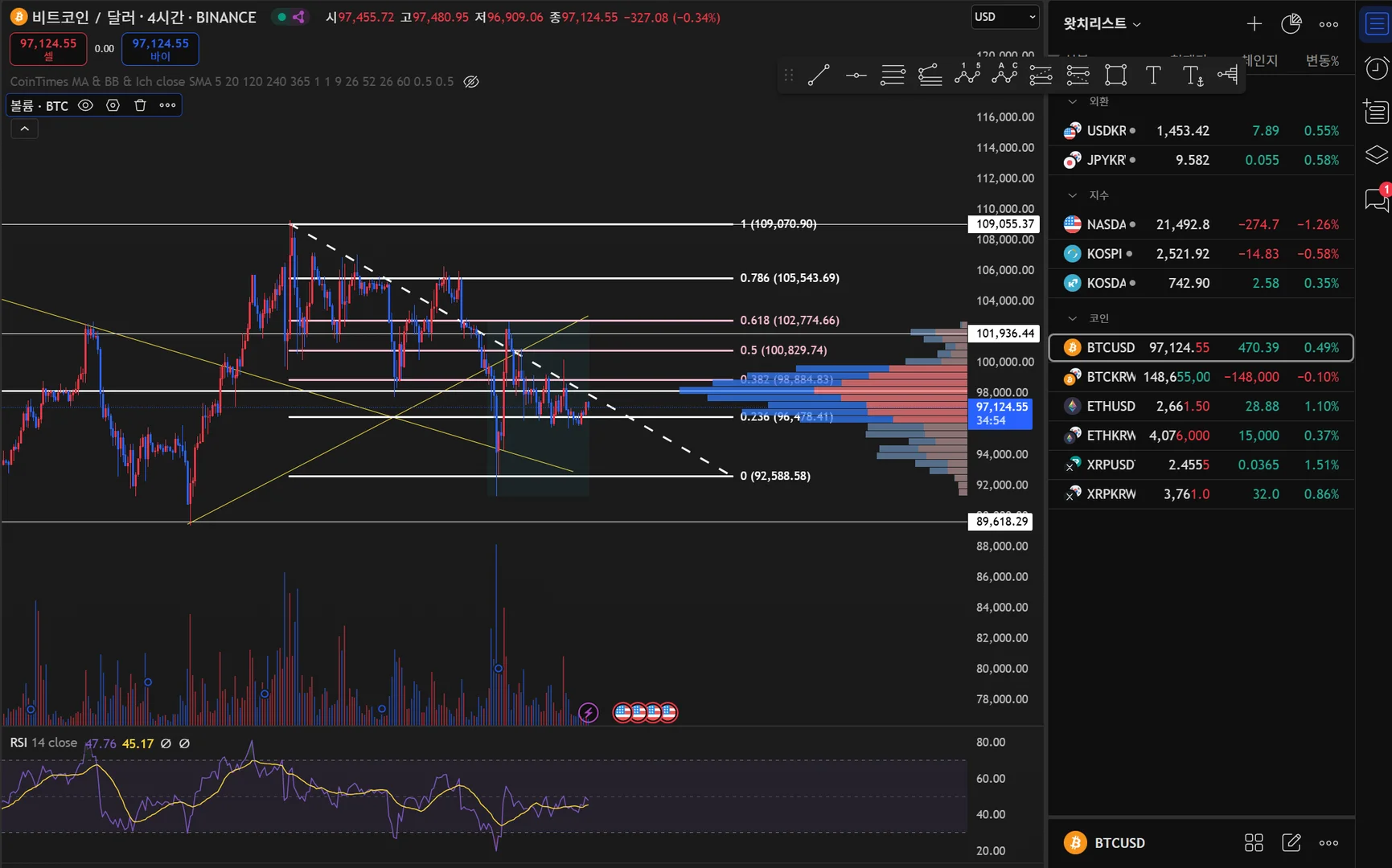Select the ETHUSD row in watchlist

coord(1201,406)
